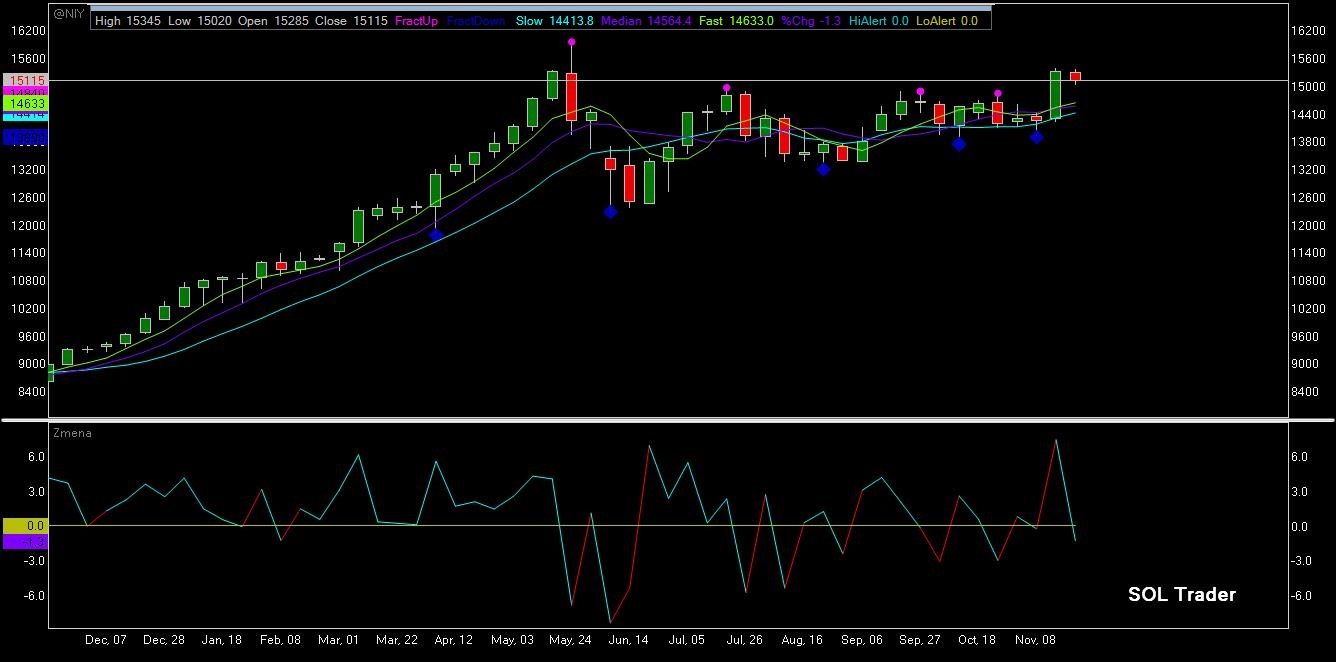Click the %Chg -1.3 readout
Screen dimensions: 1336x662
[810, 20]
